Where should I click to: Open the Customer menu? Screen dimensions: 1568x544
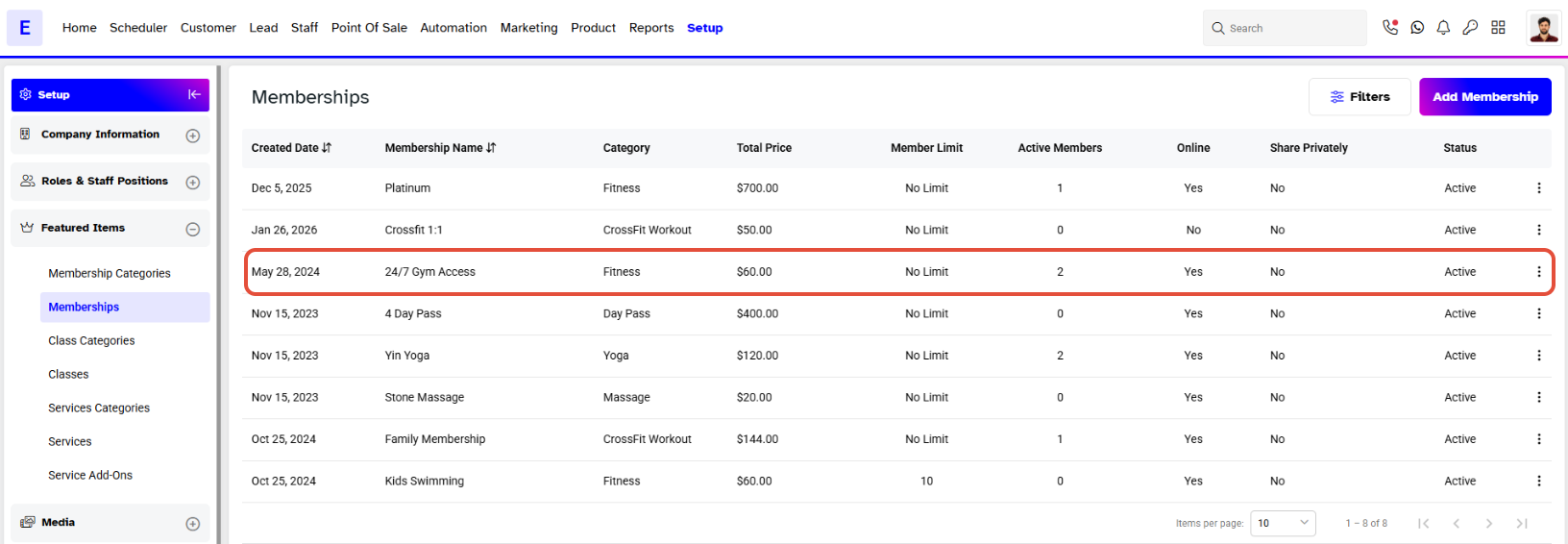(x=208, y=28)
